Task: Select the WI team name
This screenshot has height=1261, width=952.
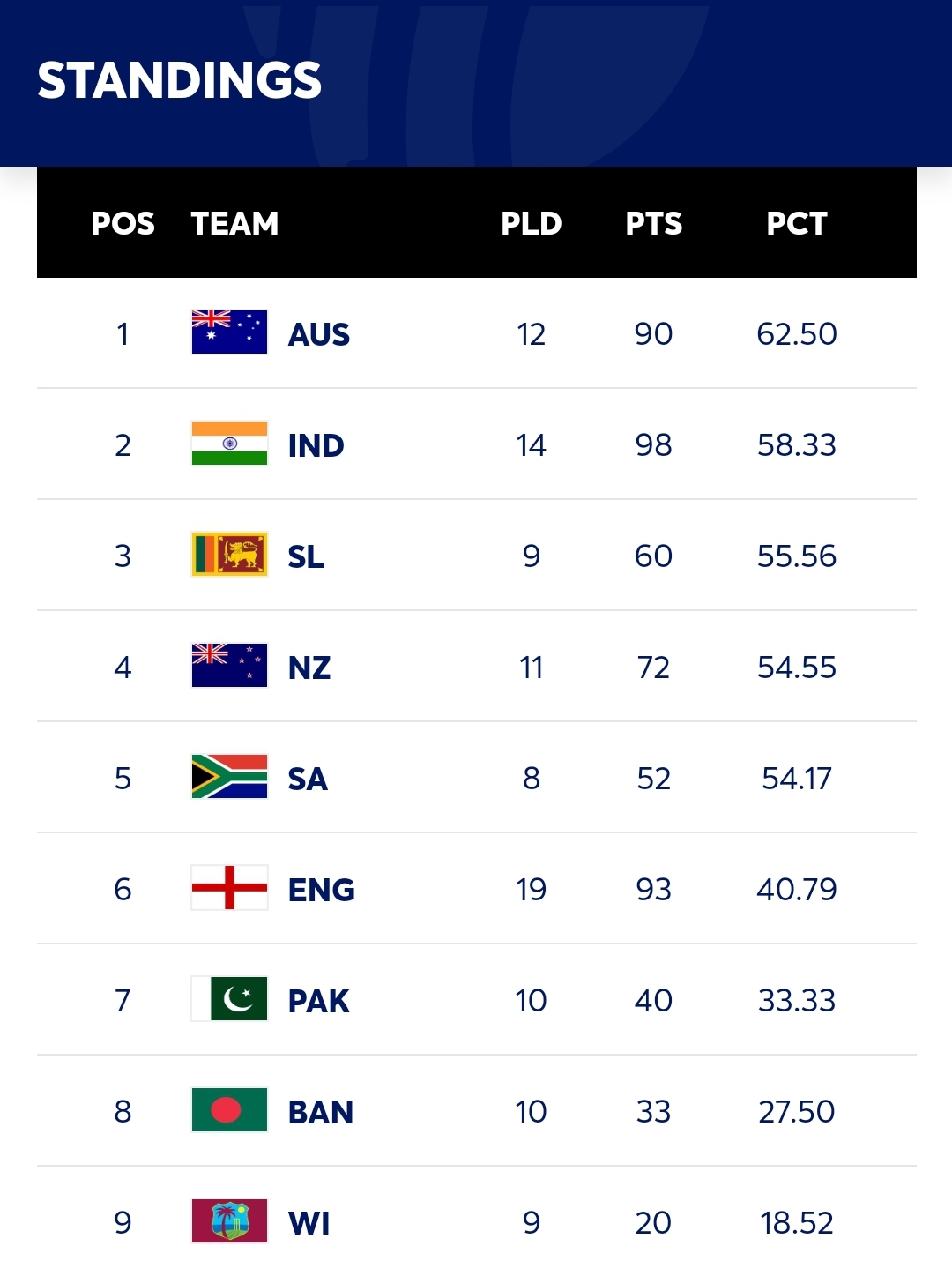Action: (x=309, y=1224)
